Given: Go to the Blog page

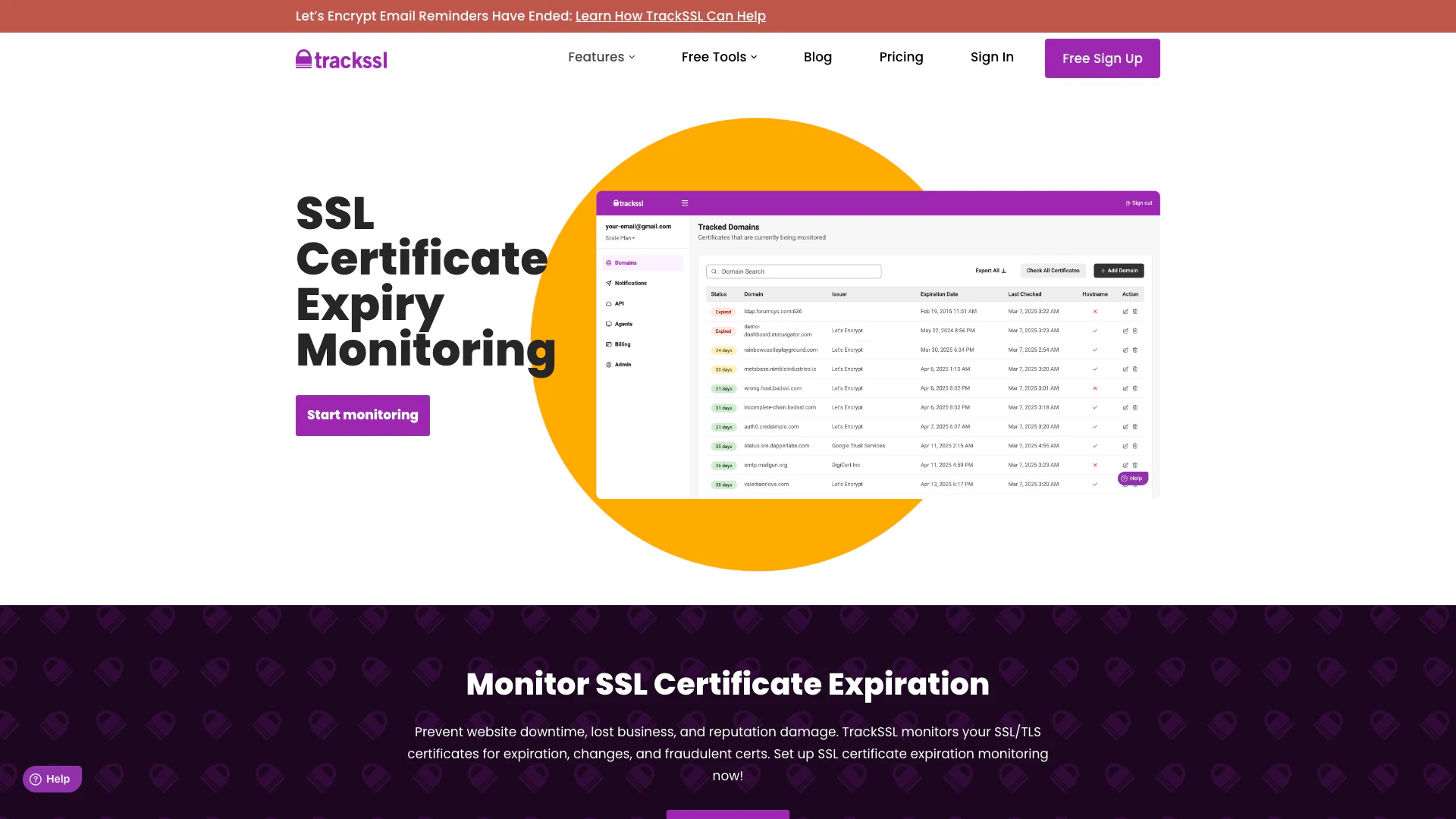Looking at the screenshot, I should click(817, 57).
